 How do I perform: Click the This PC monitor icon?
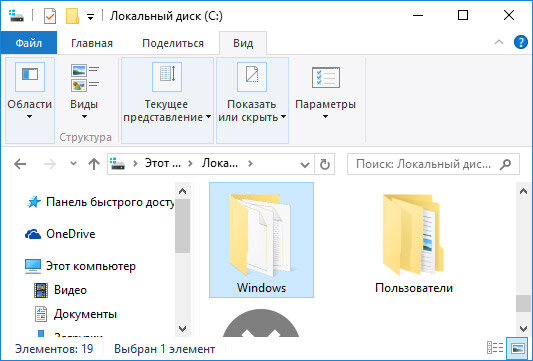pos(33,266)
